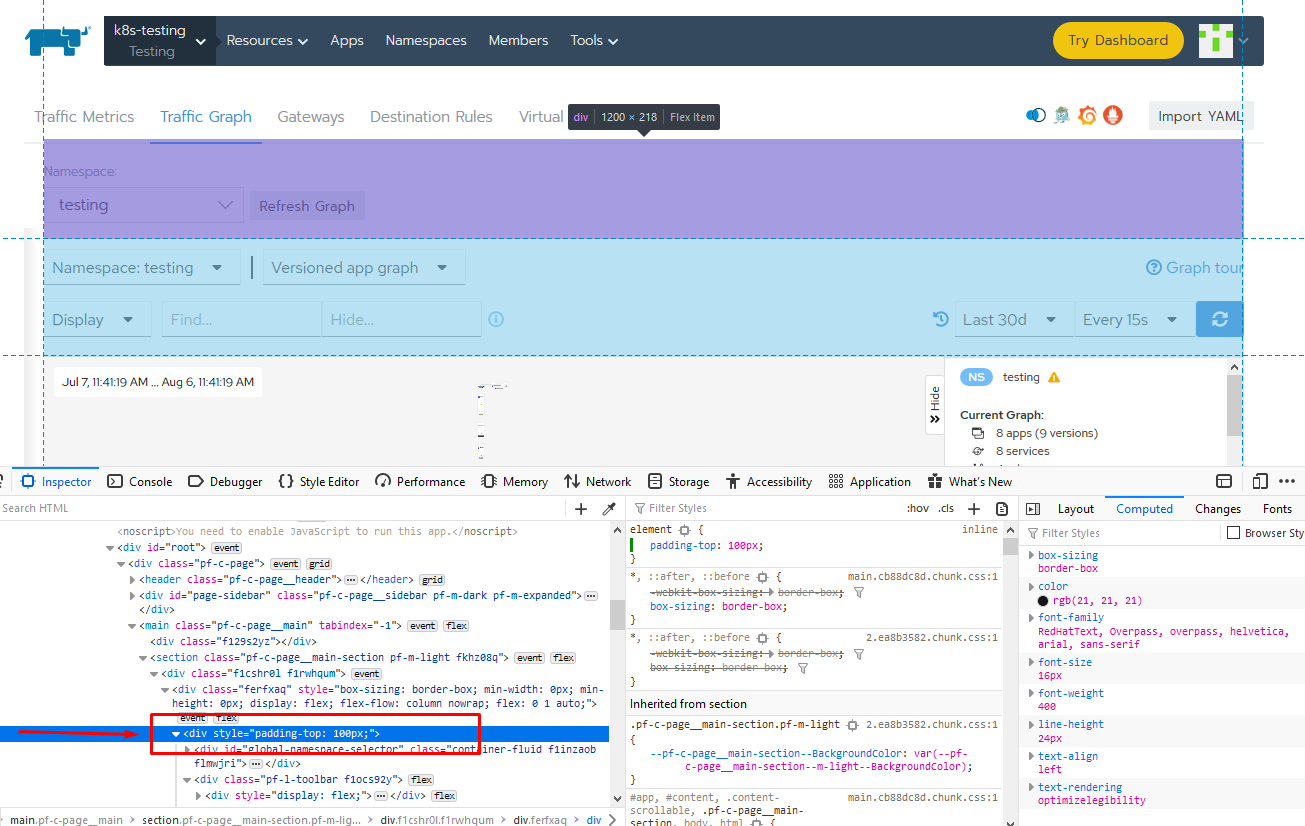Click the info icon next to the Hide field
This screenshot has width=1305, height=826.
pyautogui.click(x=495, y=319)
